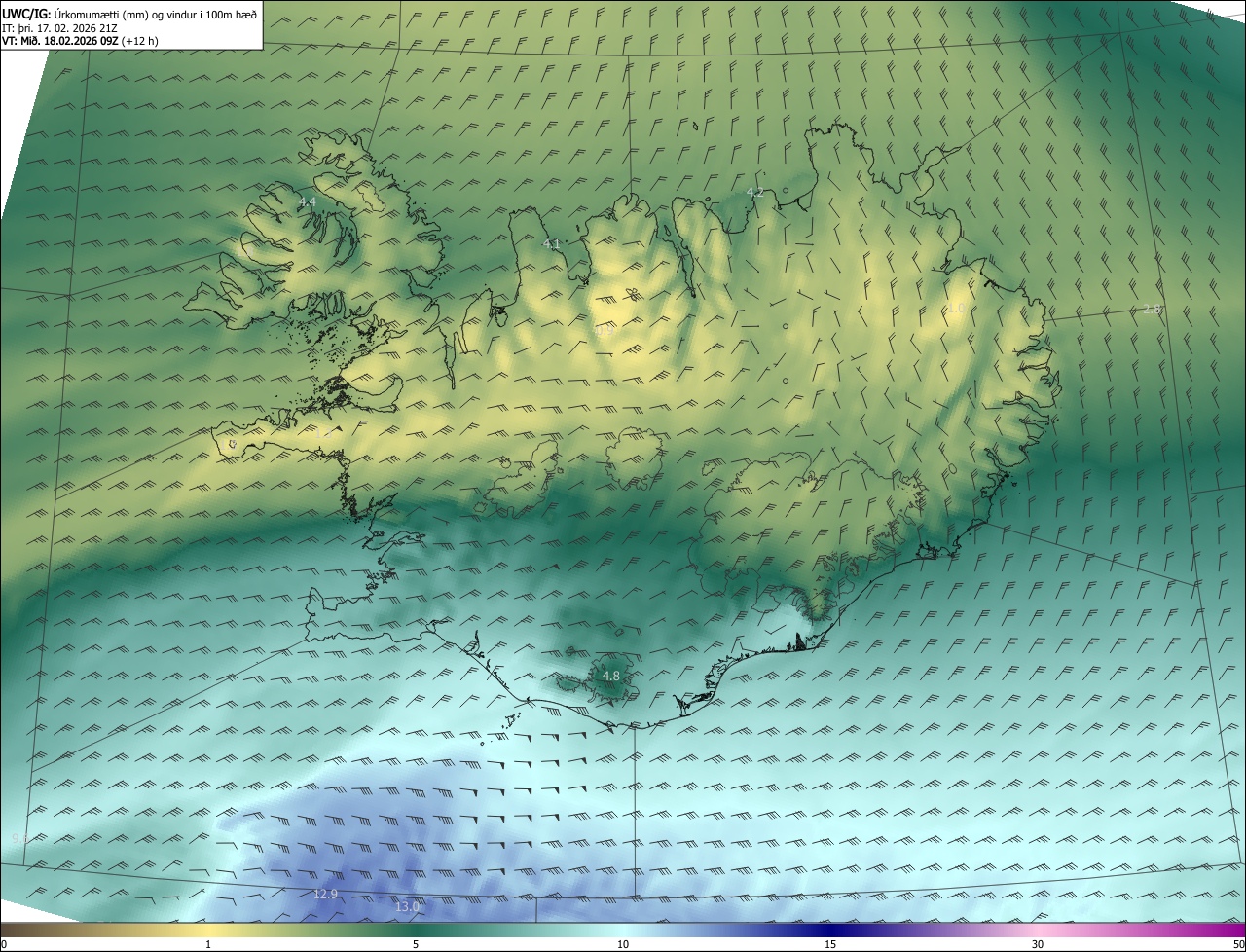Click the precipitable water color scale bar
Image resolution: width=1246 pixels, height=952 pixels.
pyautogui.click(x=623, y=930)
